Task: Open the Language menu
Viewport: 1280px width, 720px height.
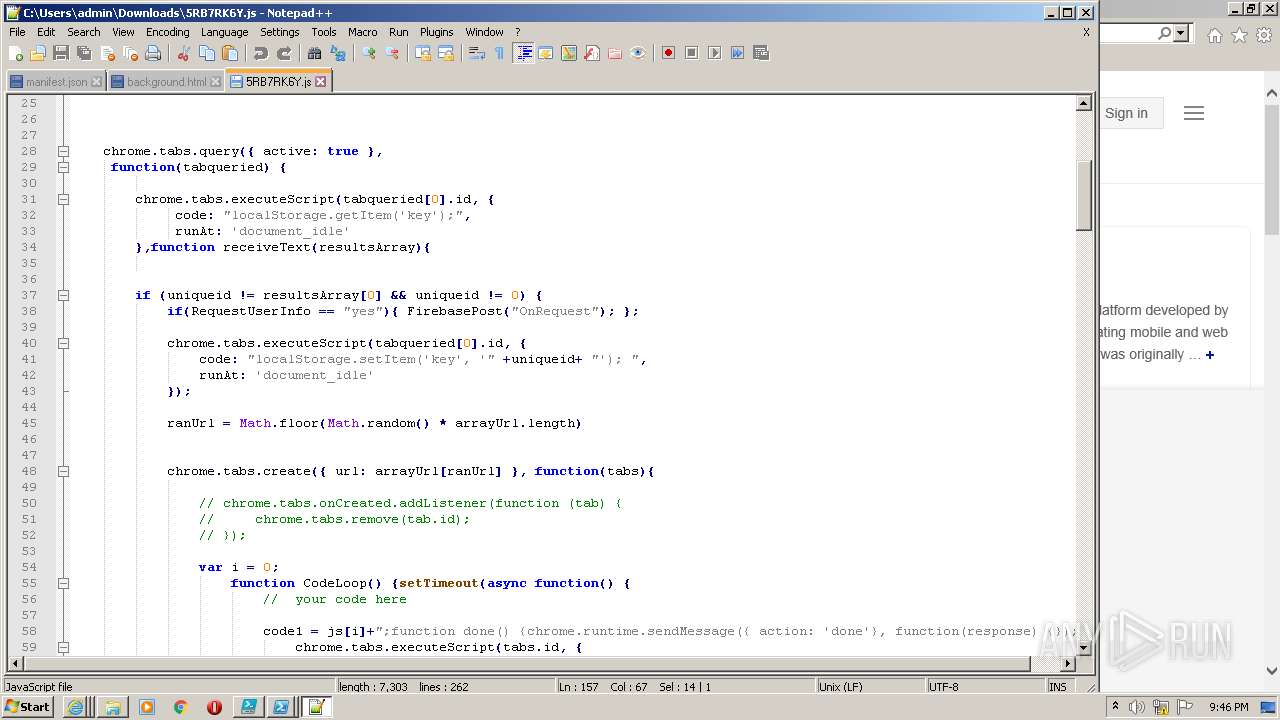Action: [x=224, y=32]
